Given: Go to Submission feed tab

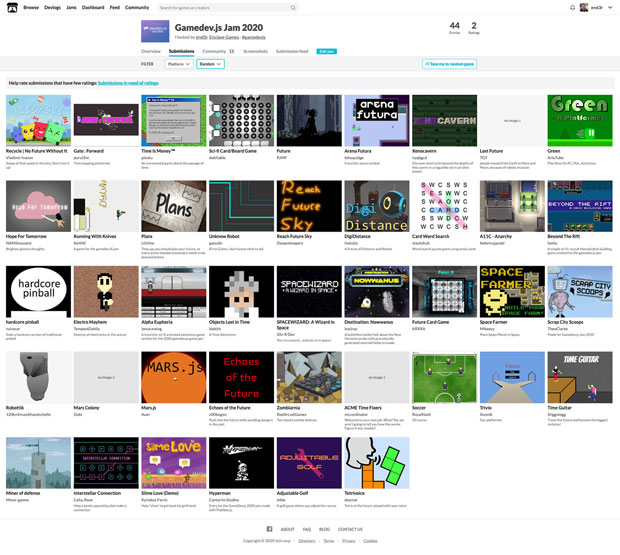Looking at the screenshot, I should (x=292, y=50).
